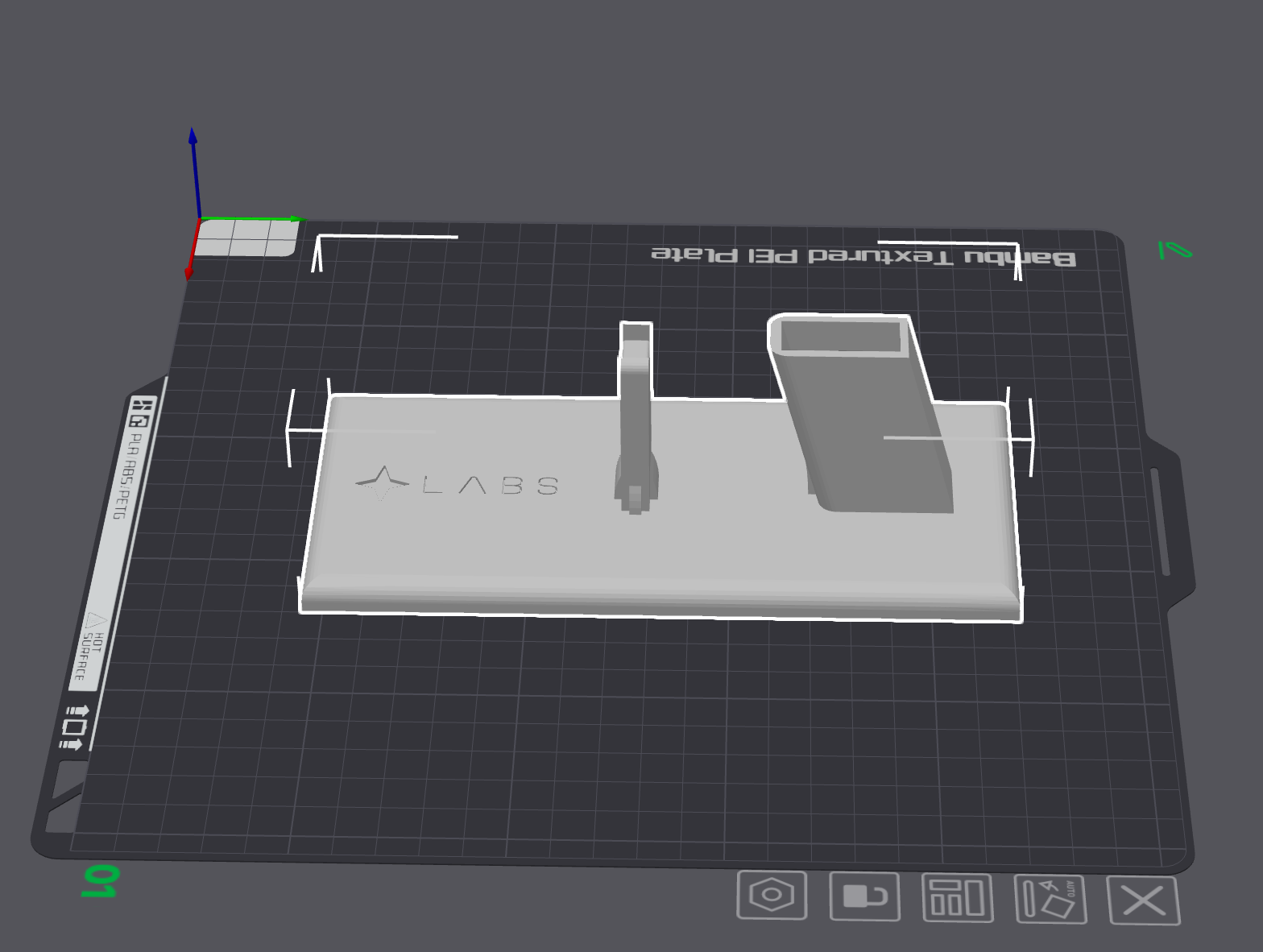Arrange objects on this plate
Screen dimensions: 1263x952
957,898
